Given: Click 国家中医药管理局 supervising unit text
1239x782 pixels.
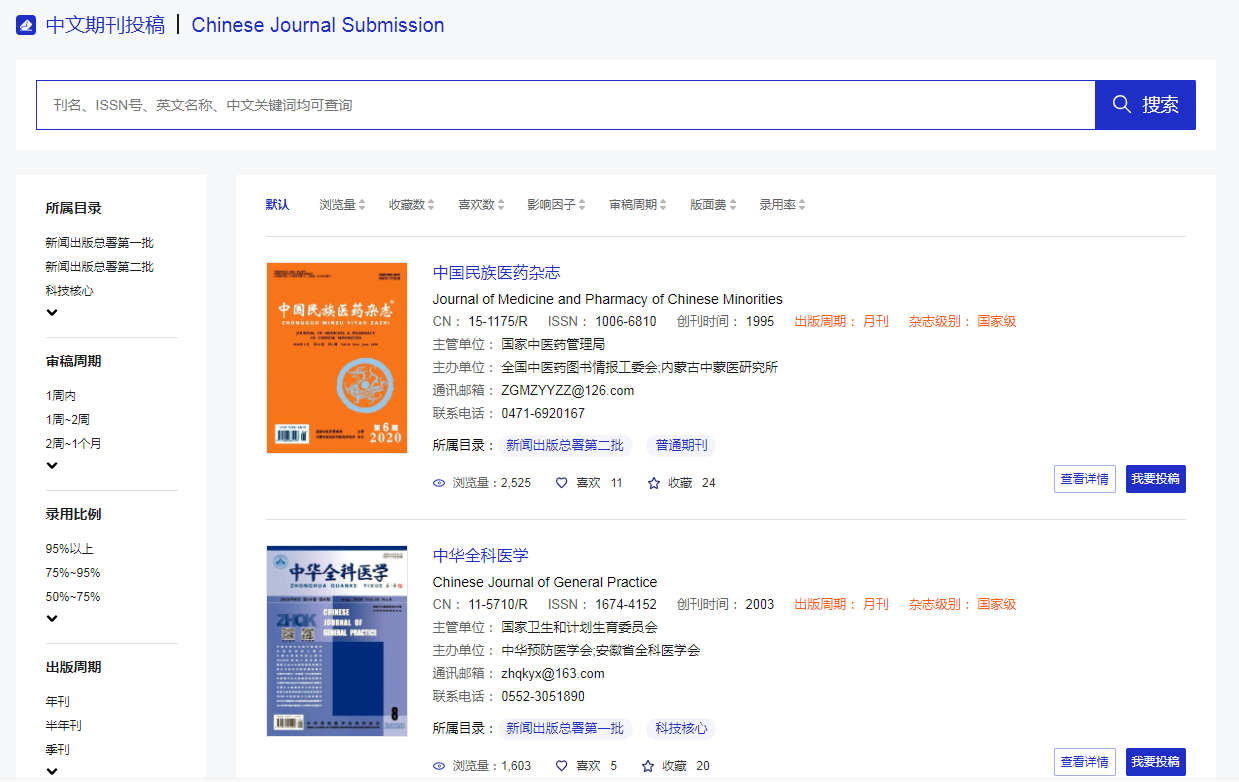Looking at the screenshot, I should (x=553, y=345).
